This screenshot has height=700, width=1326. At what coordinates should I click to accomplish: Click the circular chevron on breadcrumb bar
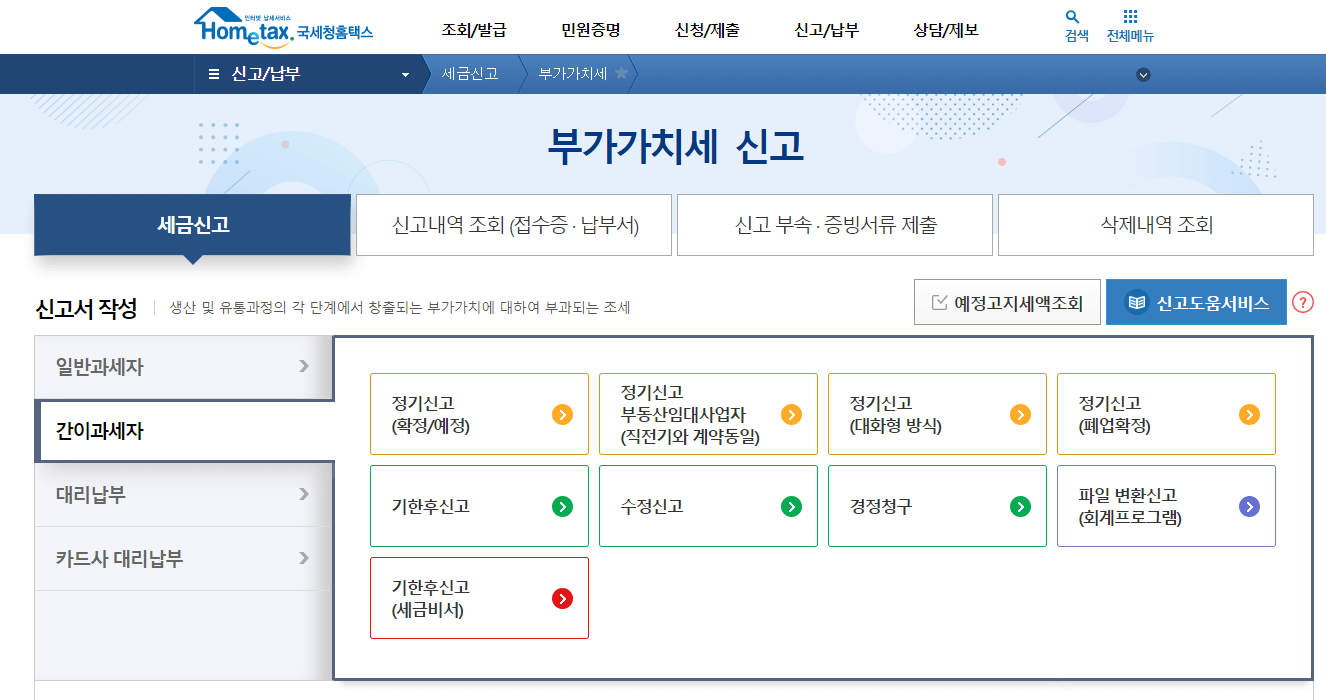pos(1142,74)
